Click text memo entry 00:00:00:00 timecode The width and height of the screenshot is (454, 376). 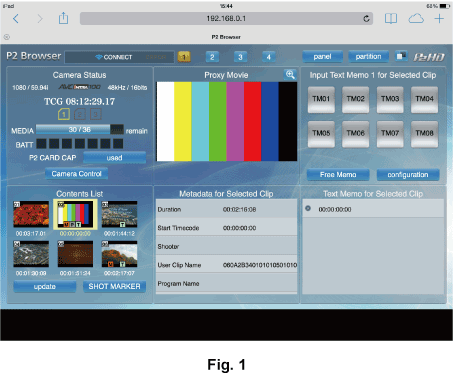click(x=335, y=210)
